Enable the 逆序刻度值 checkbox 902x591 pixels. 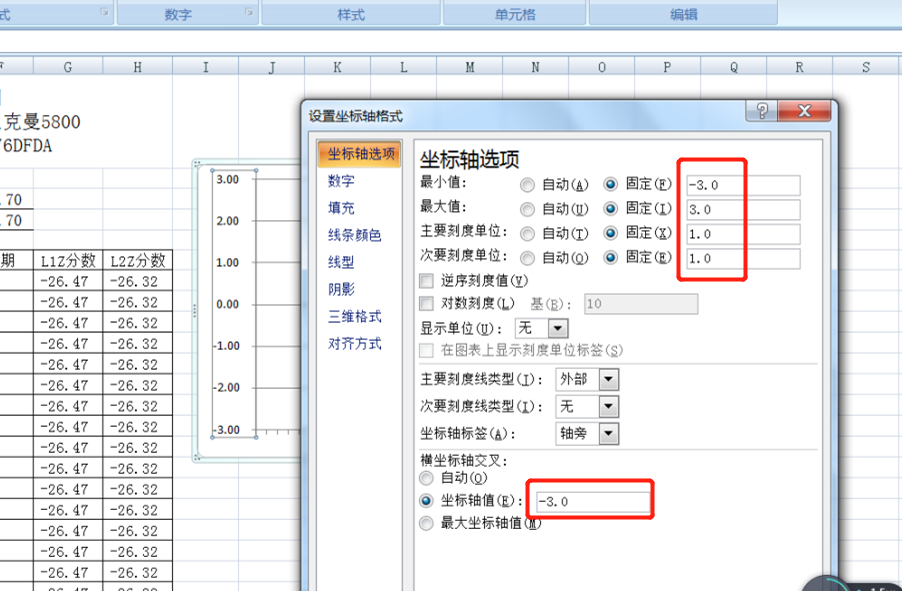pyautogui.click(x=427, y=281)
